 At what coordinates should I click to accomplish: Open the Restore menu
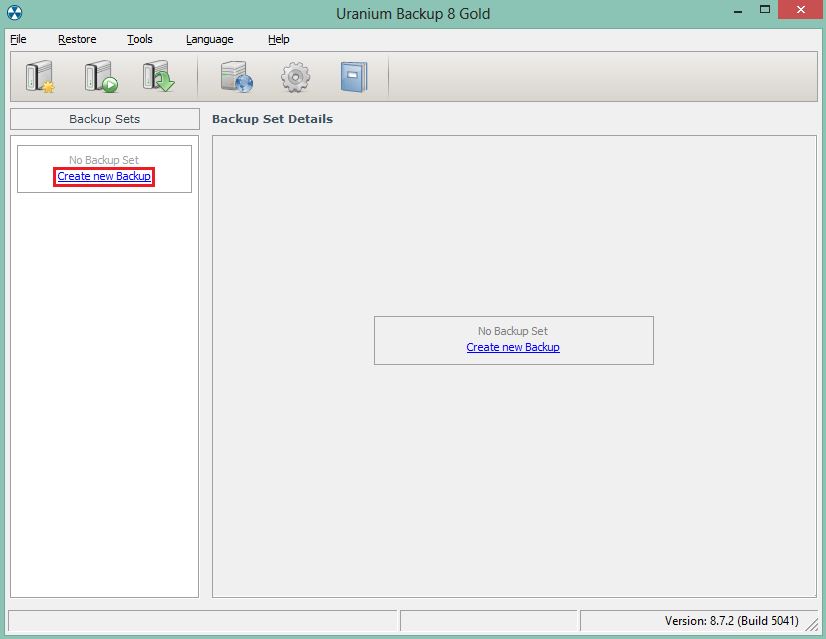77,40
